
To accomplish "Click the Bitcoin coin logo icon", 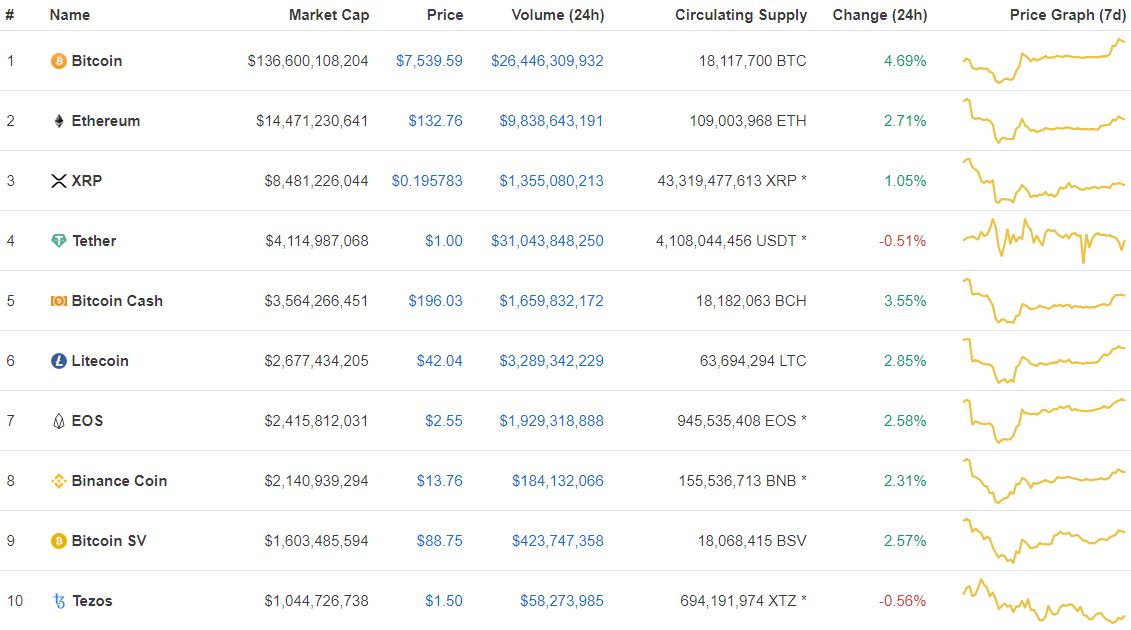I will tap(58, 61).
